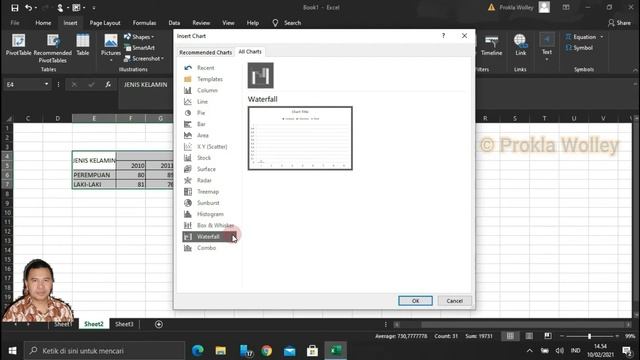Screen dimensions: 640x360
Task: Select Box & Whisker chart category
Action: 209,225
